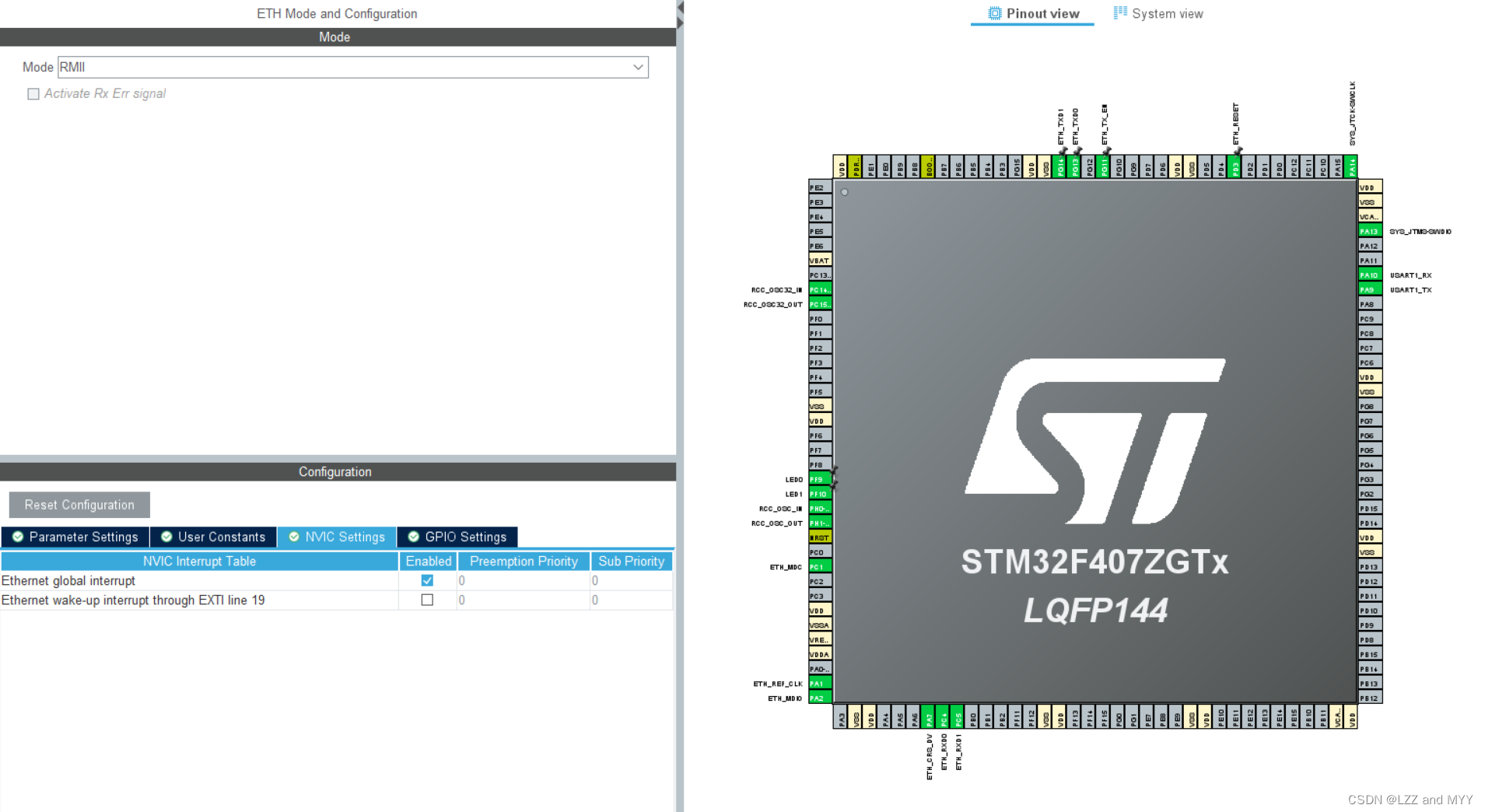
Task: Click the PH1 pin for RCC_OSC_OUT
Action: 820,523
